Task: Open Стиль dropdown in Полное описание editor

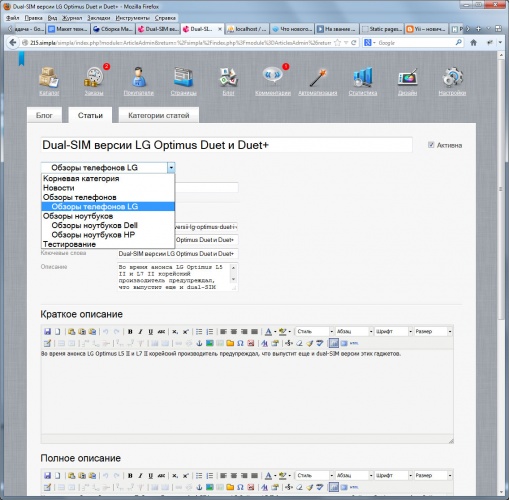Action: tap(315, 476)
